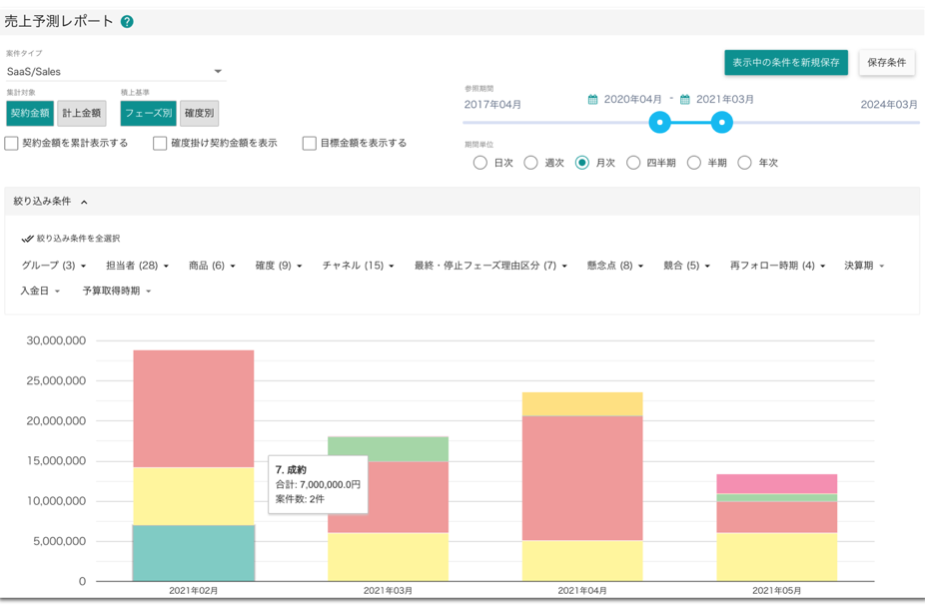Click the end date calendar icon
Screen dimensions: 925x605
pyautogui.click(x=685, y=100)
